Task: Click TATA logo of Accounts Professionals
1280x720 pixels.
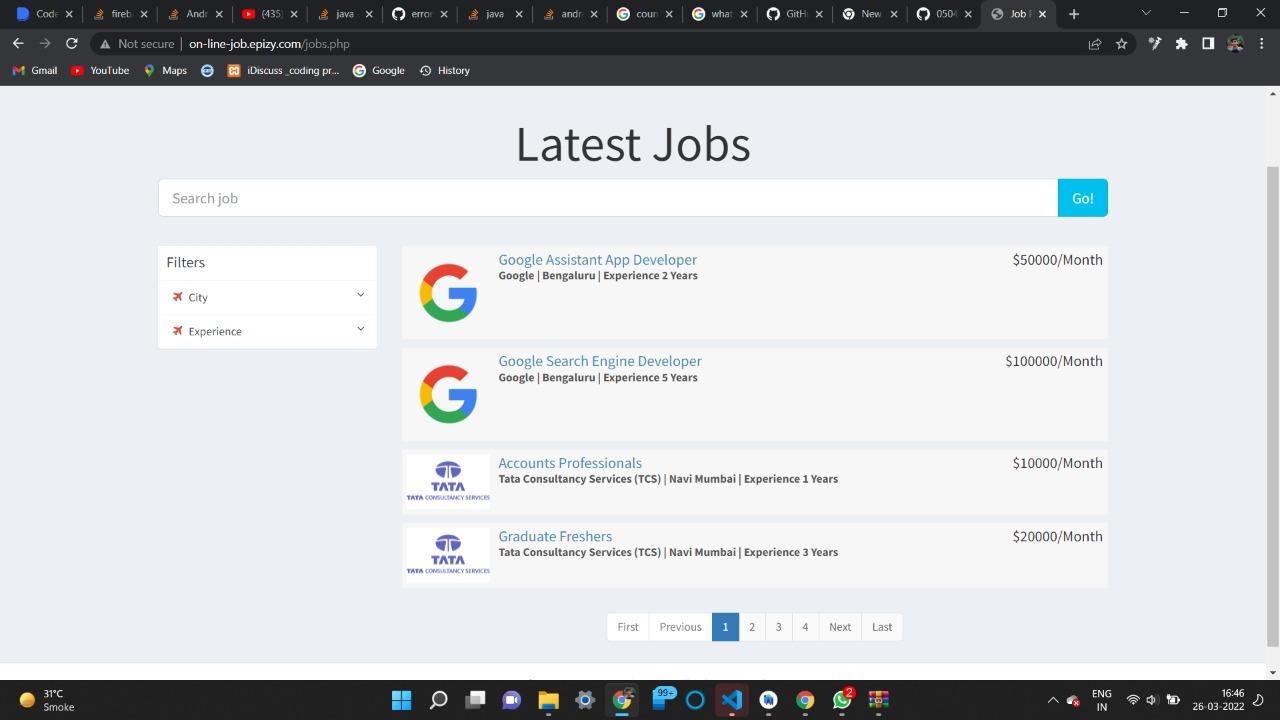Action: point(448,481)
